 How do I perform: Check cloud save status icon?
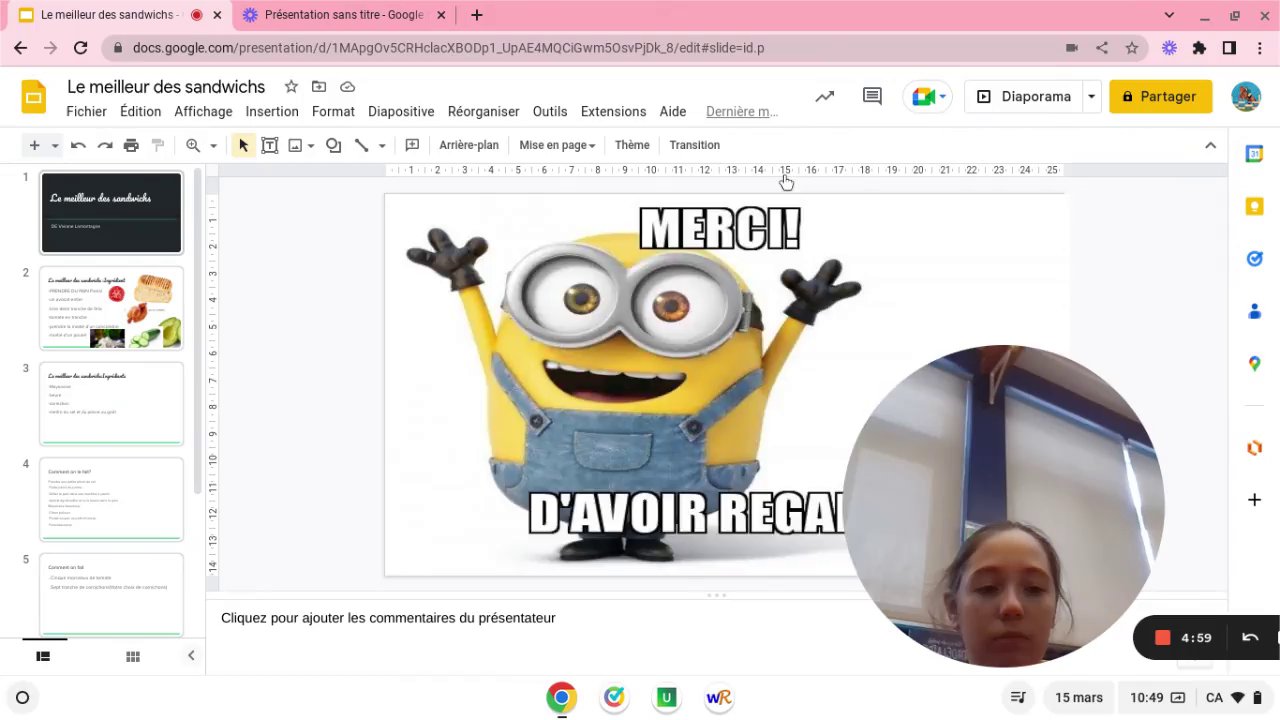click(347, 87)
